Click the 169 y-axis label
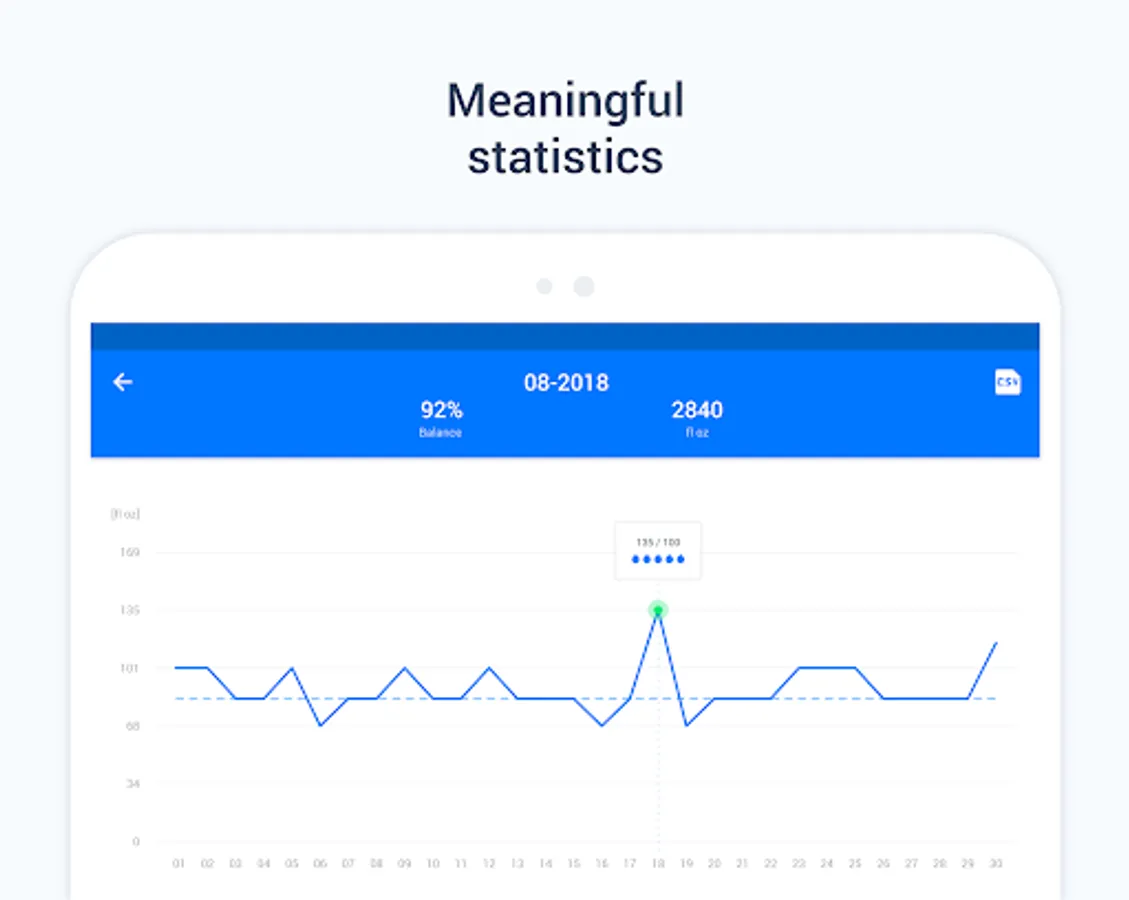Viewport: 1129px width, 900px height. point(130,552)
